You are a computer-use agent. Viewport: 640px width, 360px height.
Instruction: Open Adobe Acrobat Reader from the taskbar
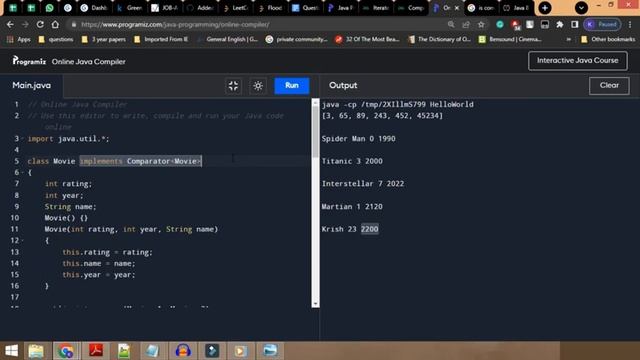pyautogui.click(x=96, y=351)
